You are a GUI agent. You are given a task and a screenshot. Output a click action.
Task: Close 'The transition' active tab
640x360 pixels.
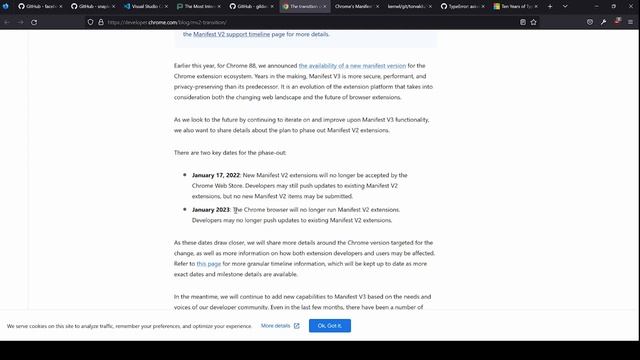point(325,6)
